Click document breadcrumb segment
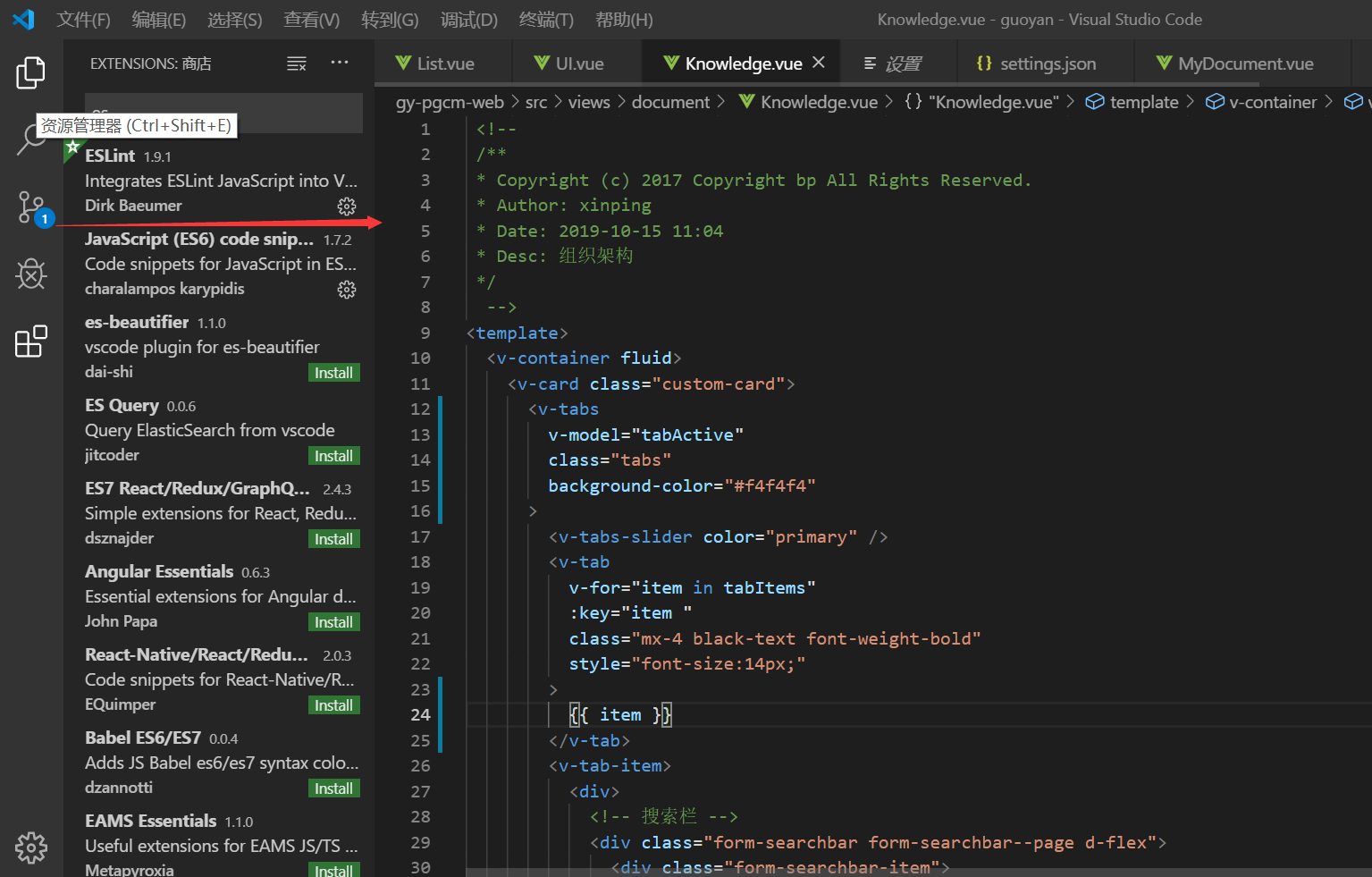The image size is (1372, 877). 670,102
